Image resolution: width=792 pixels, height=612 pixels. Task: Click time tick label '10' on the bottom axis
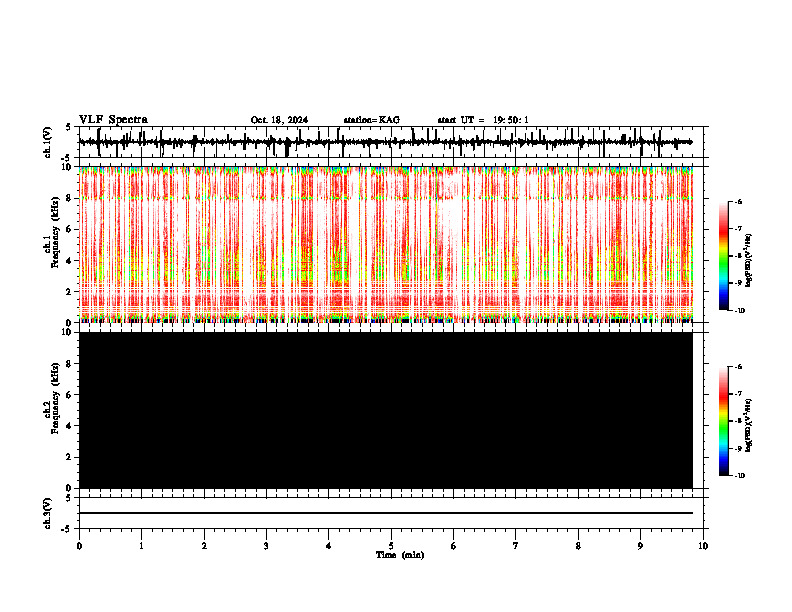pos(703,546)
